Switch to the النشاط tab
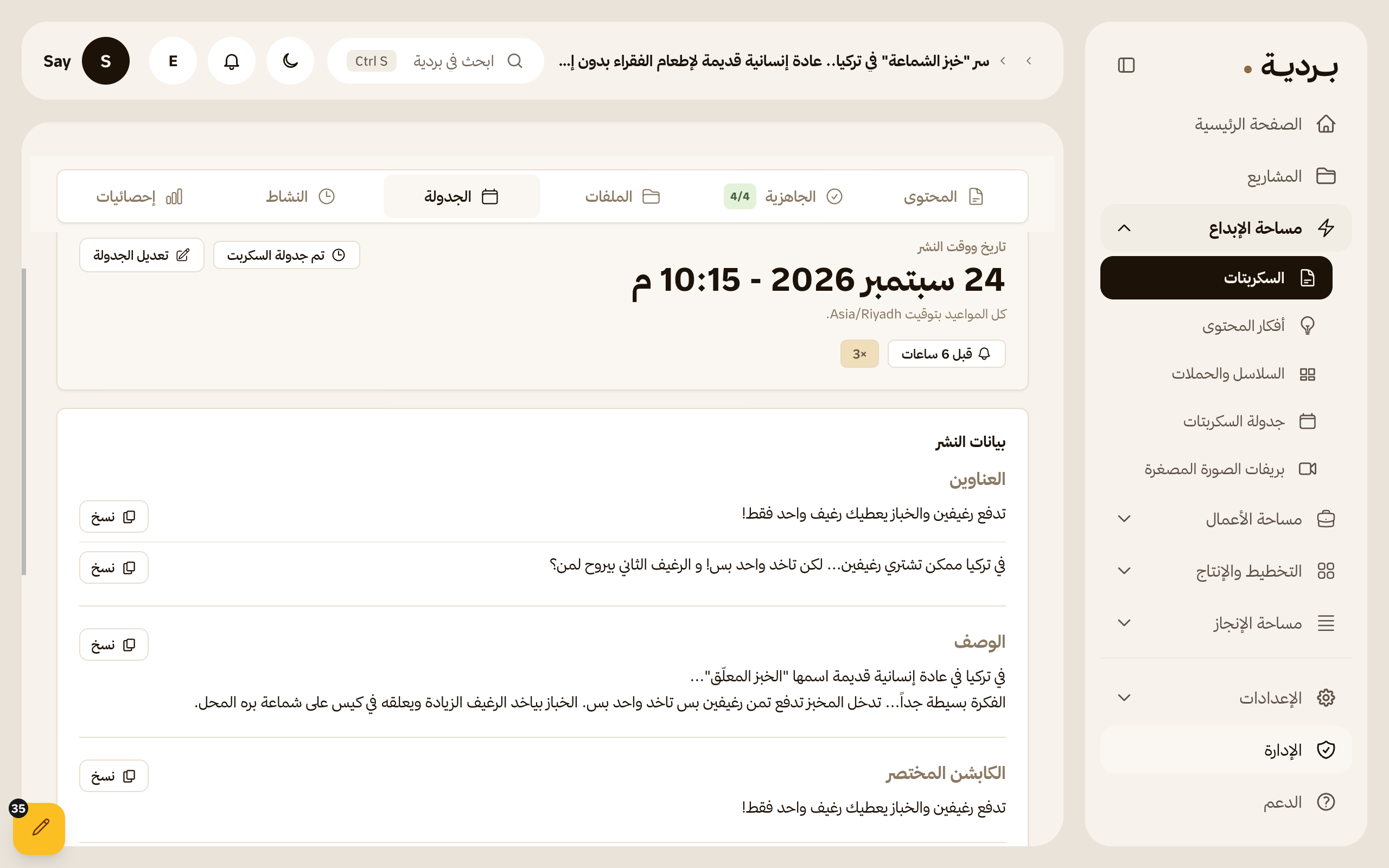 coord(300,196)
